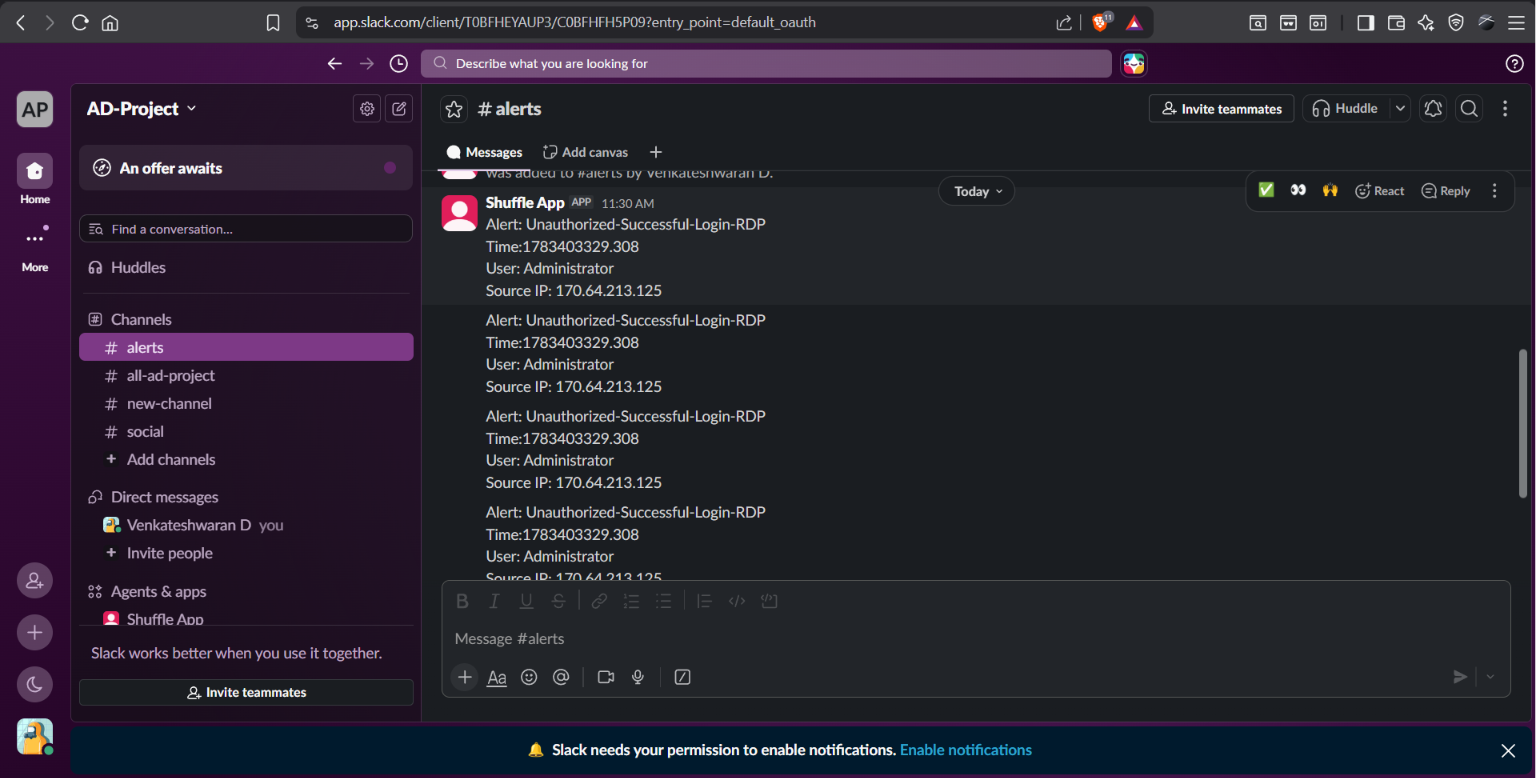Open the Brave Shields lion icon

[1100, 22]
